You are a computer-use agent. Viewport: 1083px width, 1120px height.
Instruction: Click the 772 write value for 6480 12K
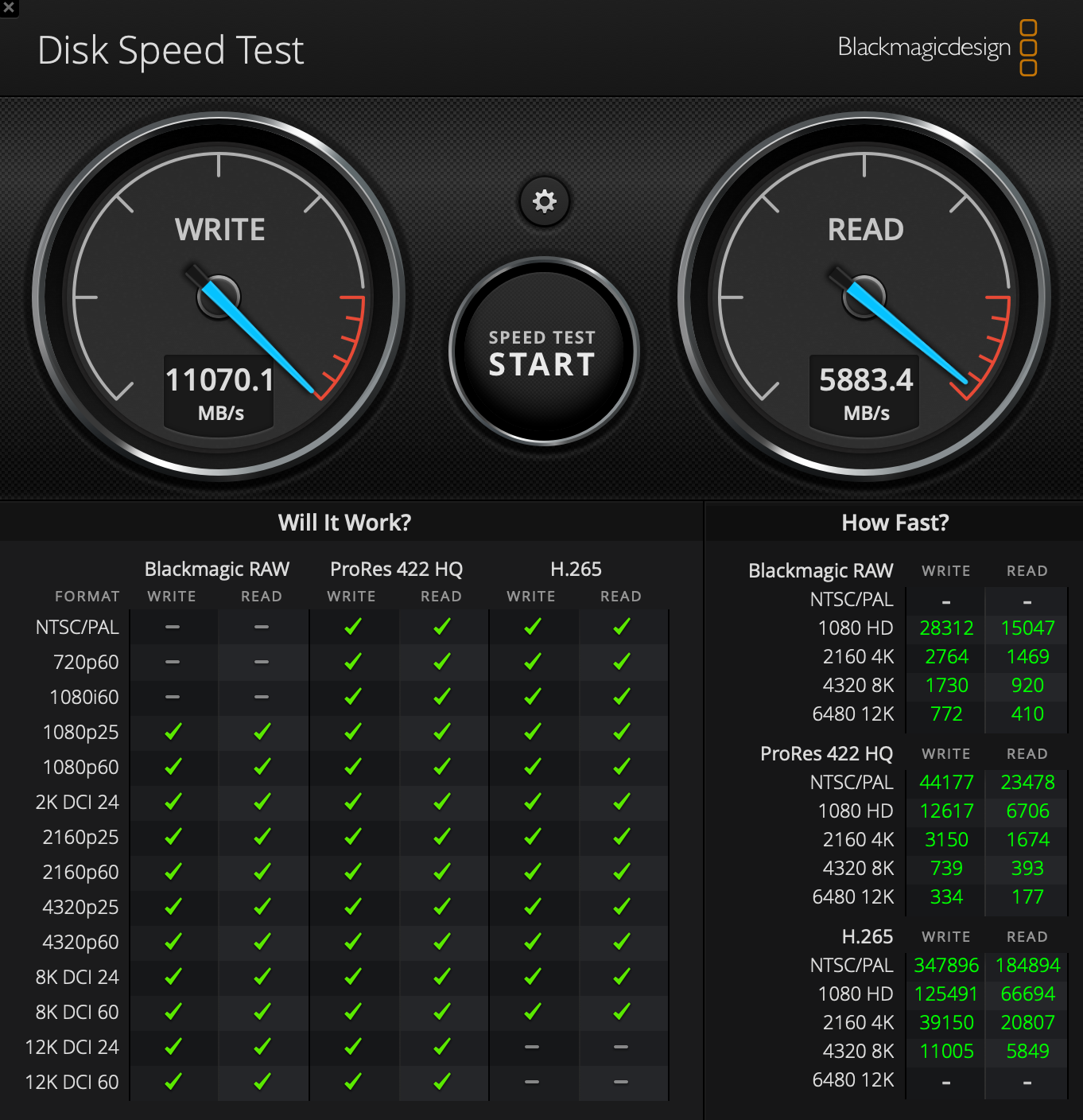pos(946,714)
